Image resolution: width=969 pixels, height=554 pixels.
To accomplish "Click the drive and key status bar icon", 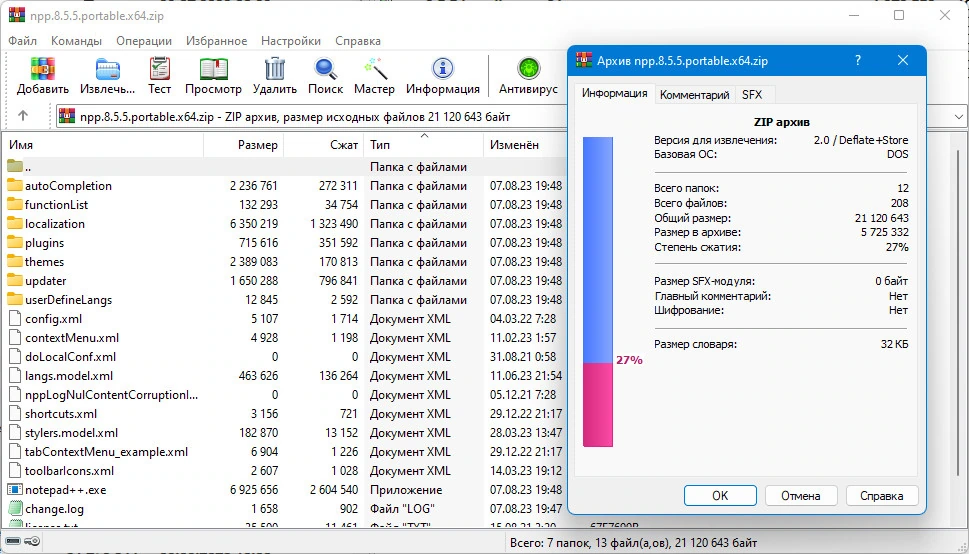I will click(23, 542).
